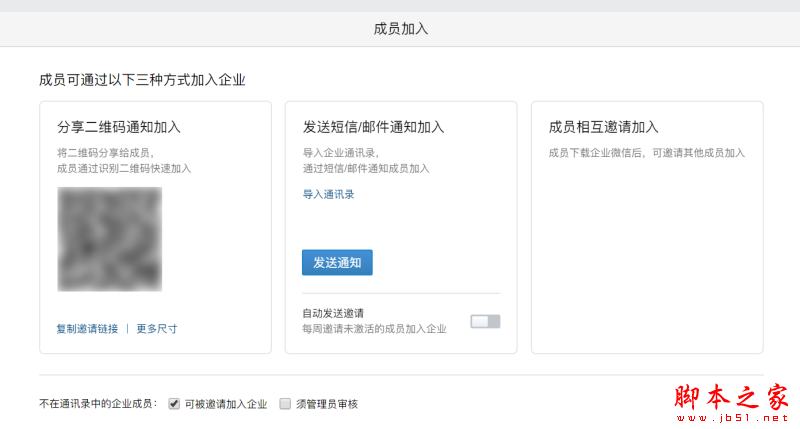Click the 脚本之家 watermark logo

point(732,397)
